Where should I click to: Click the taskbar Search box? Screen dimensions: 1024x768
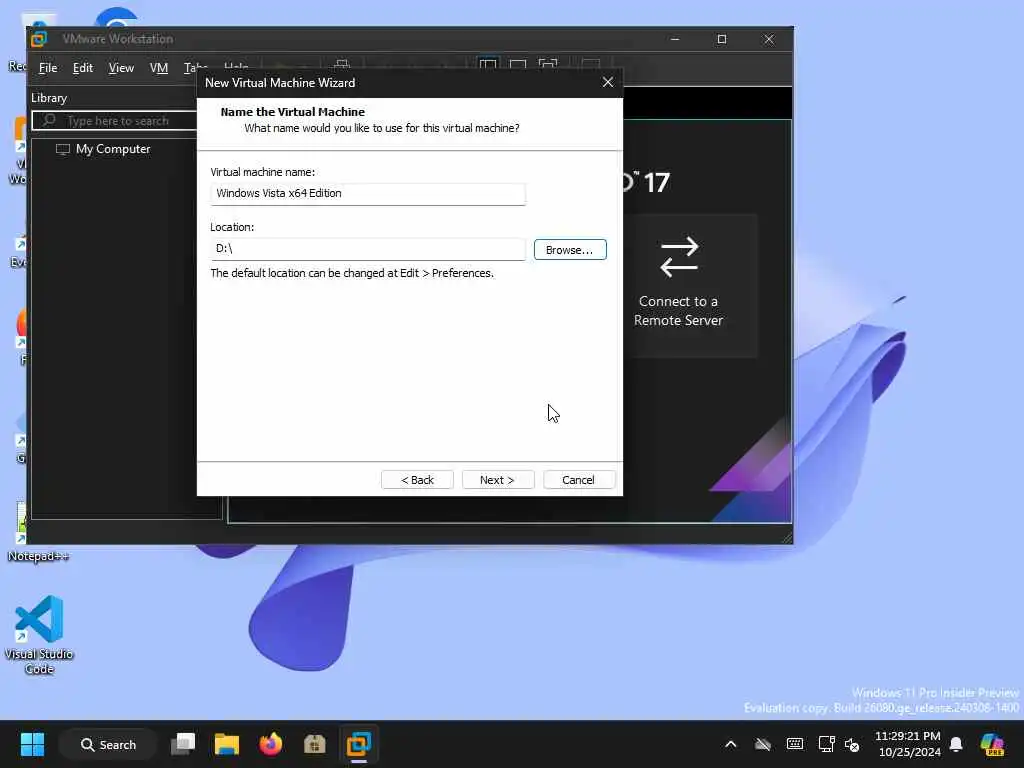coord(108,744)
